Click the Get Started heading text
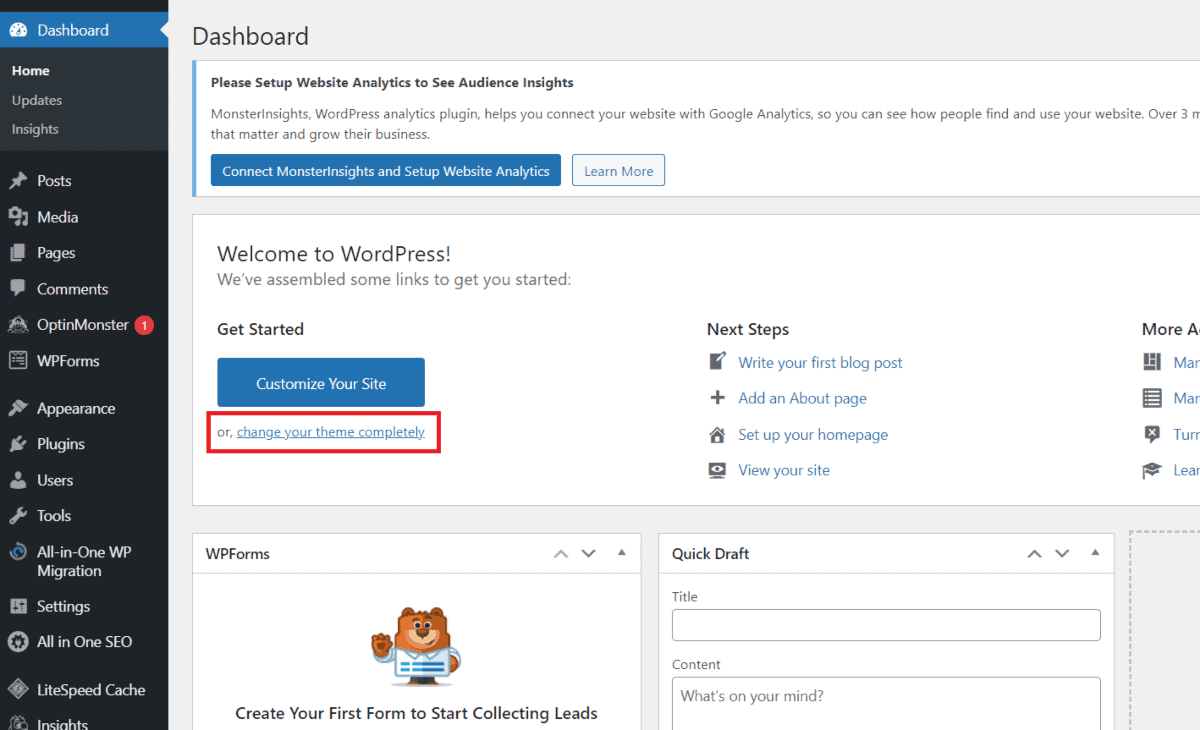The height and width of the screenshot is (730, 1200). coord(260,329)
